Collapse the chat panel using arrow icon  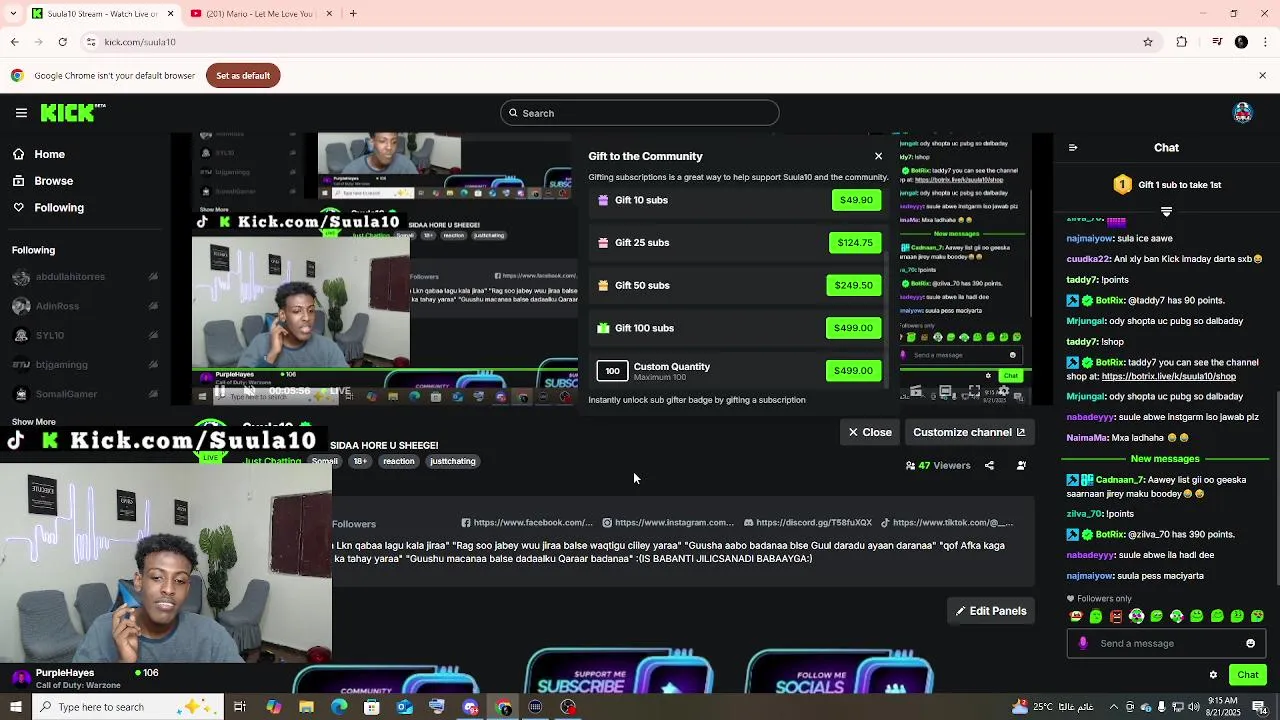coord(1073,148)
